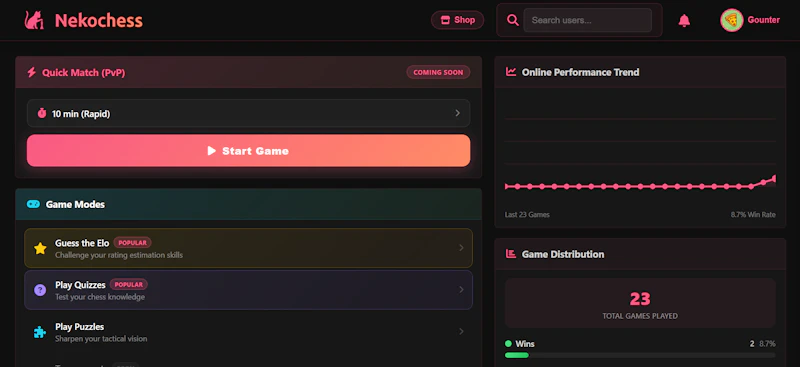Click 'Challenge your rating estimation skills' text

click(119, 255)
